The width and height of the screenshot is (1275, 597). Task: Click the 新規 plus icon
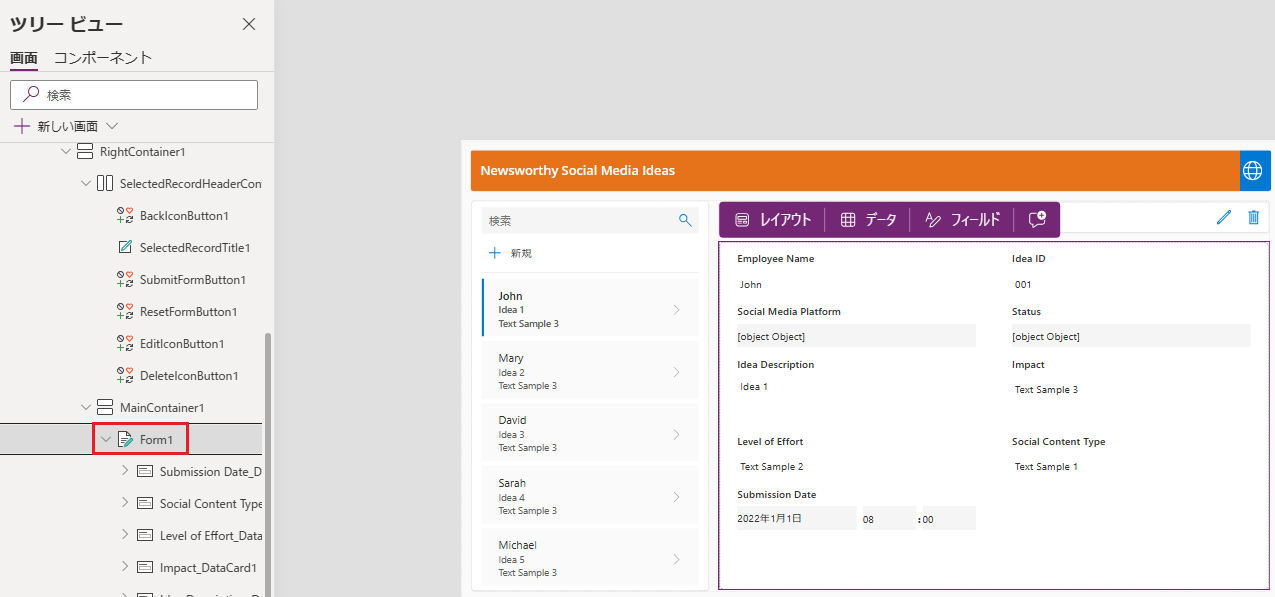[494, 253]
